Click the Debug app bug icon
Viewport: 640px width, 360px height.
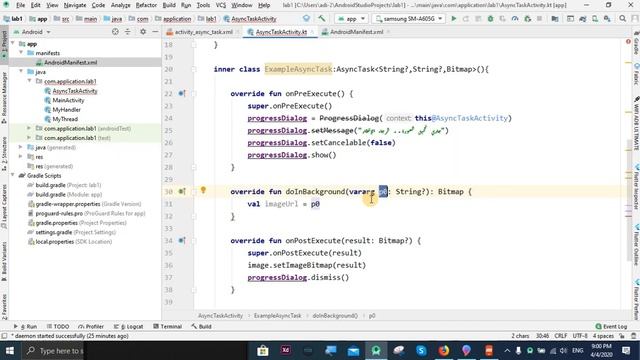490,19
